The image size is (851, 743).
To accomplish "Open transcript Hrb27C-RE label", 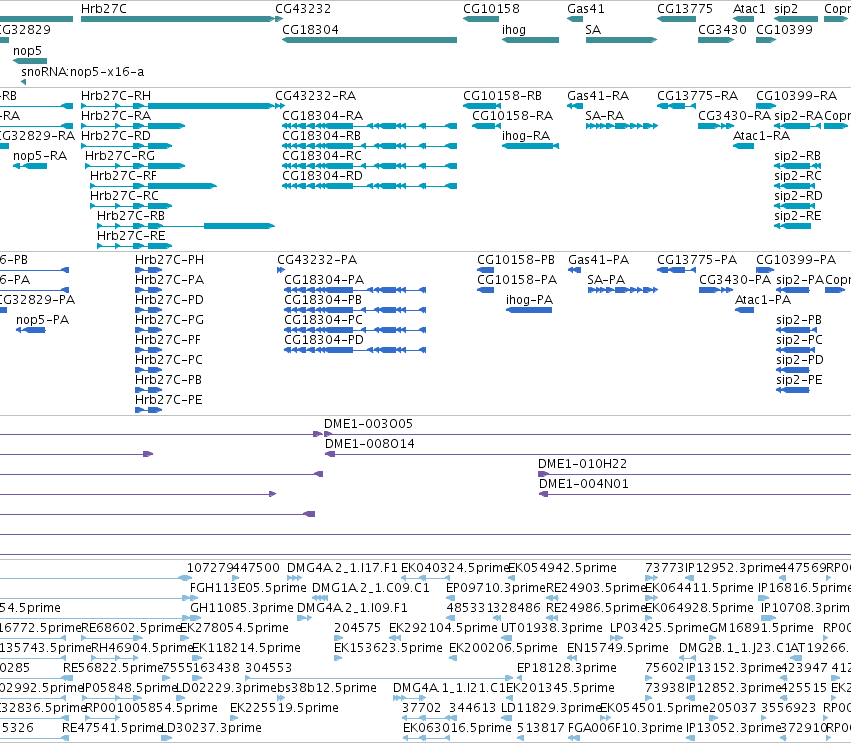I will pyautogui.click(x=131, y=236).
